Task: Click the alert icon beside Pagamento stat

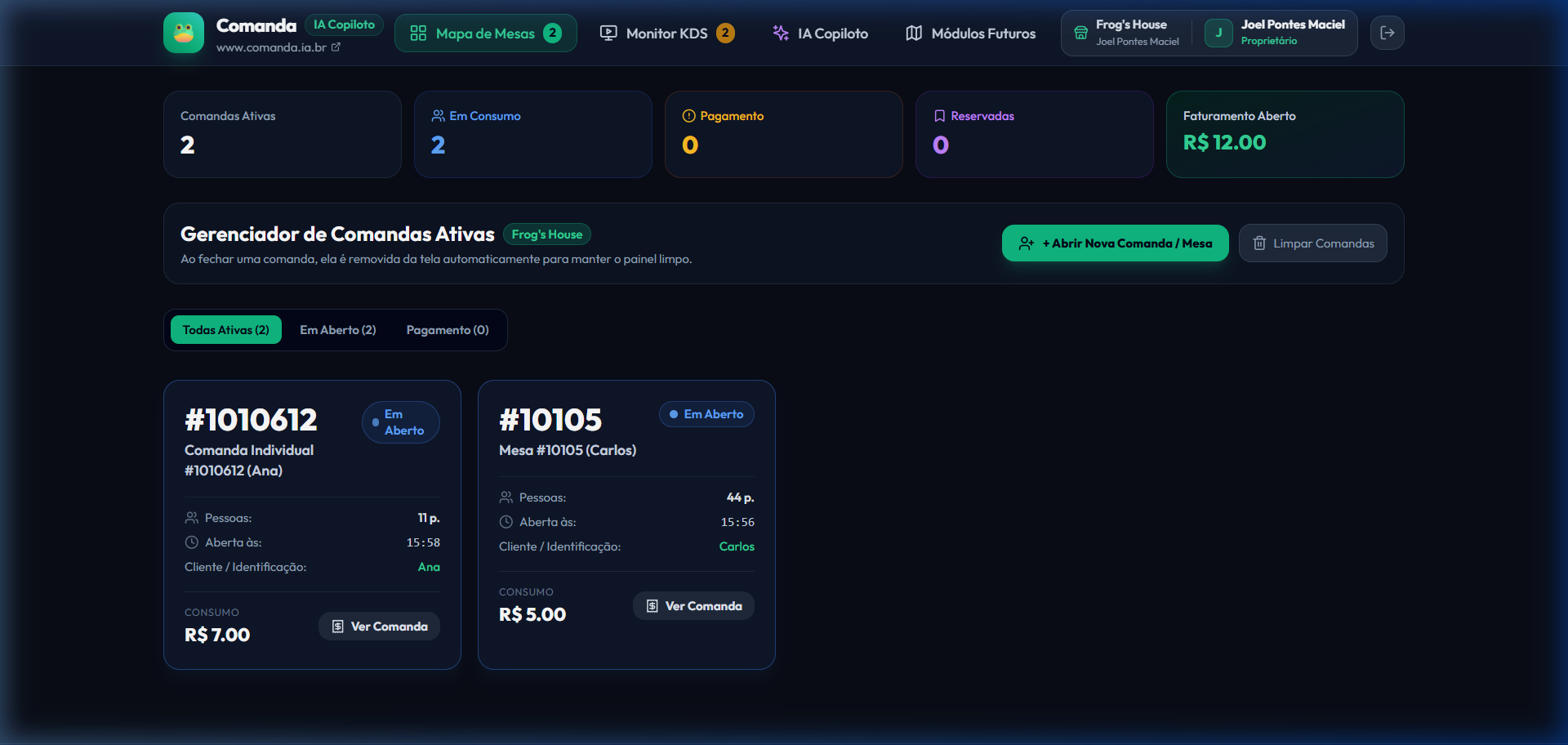Action: 688,116
